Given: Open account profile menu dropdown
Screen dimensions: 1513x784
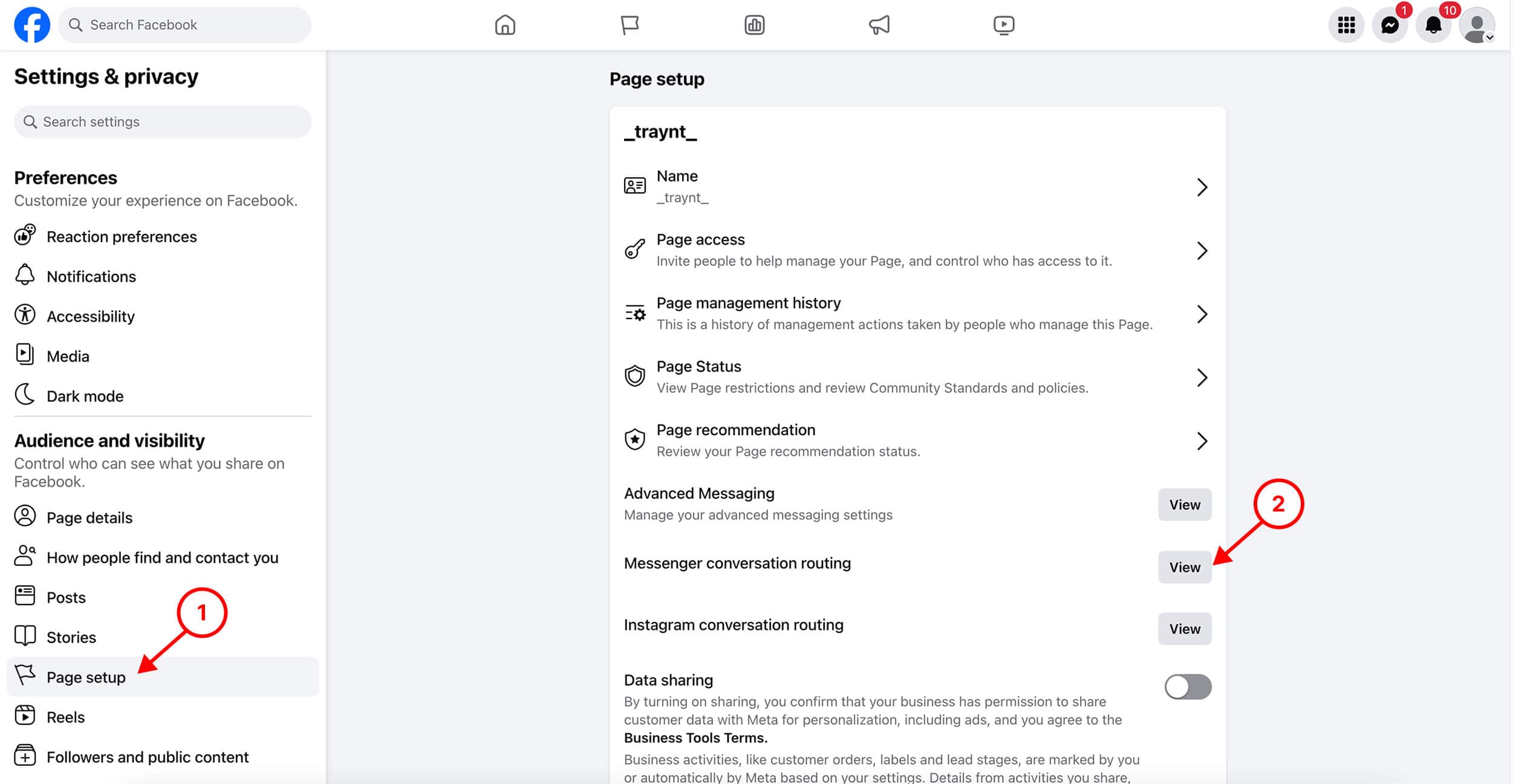Looking at the screenshot, I should 1477,25.
